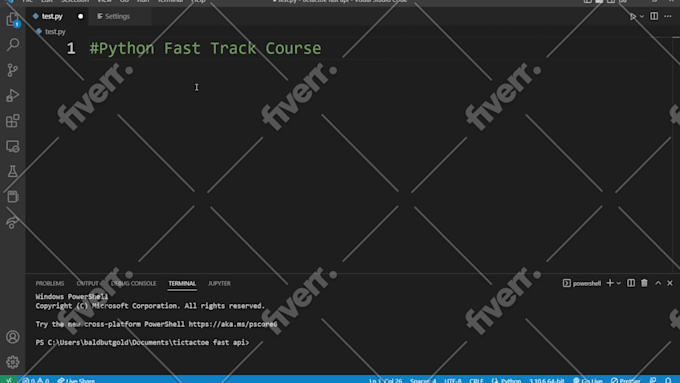Open the editor More Actions ellipsis
The width and height of the screenshot is (680, 383).
[668, 16]
